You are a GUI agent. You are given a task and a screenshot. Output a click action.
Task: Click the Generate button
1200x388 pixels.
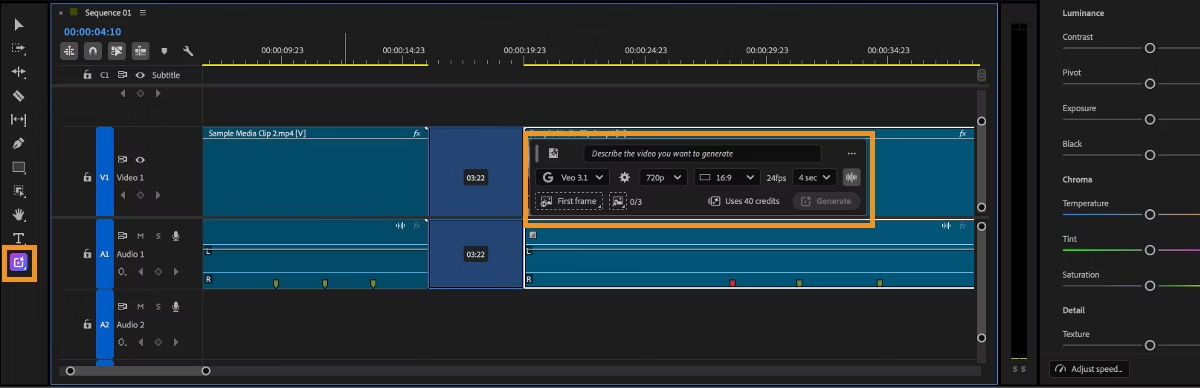click(826, 201)
